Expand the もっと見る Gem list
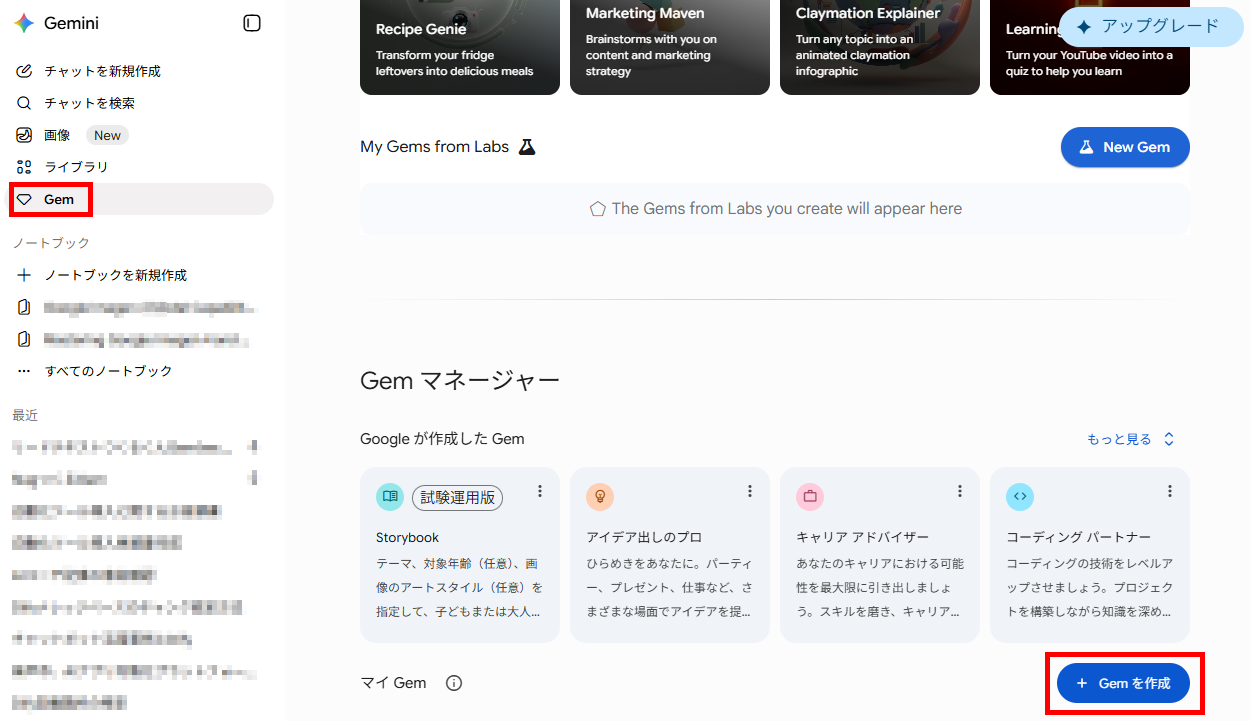Viewport: 1250px width, 721px height. point(1131,439)
